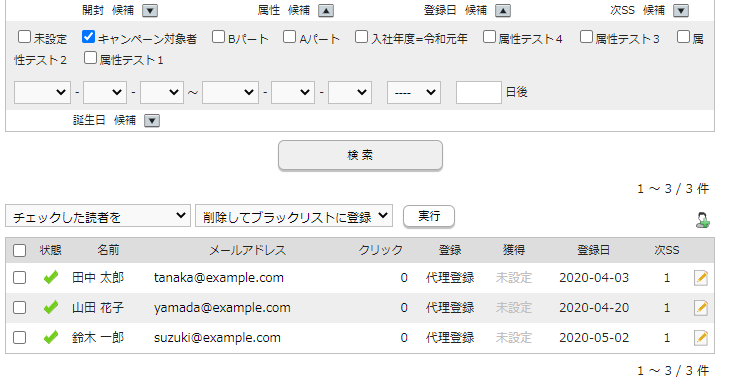731x382 pixels.
Task: Open 削除してブラックリストに登録 action dropdown
Action: click(294, 216)
